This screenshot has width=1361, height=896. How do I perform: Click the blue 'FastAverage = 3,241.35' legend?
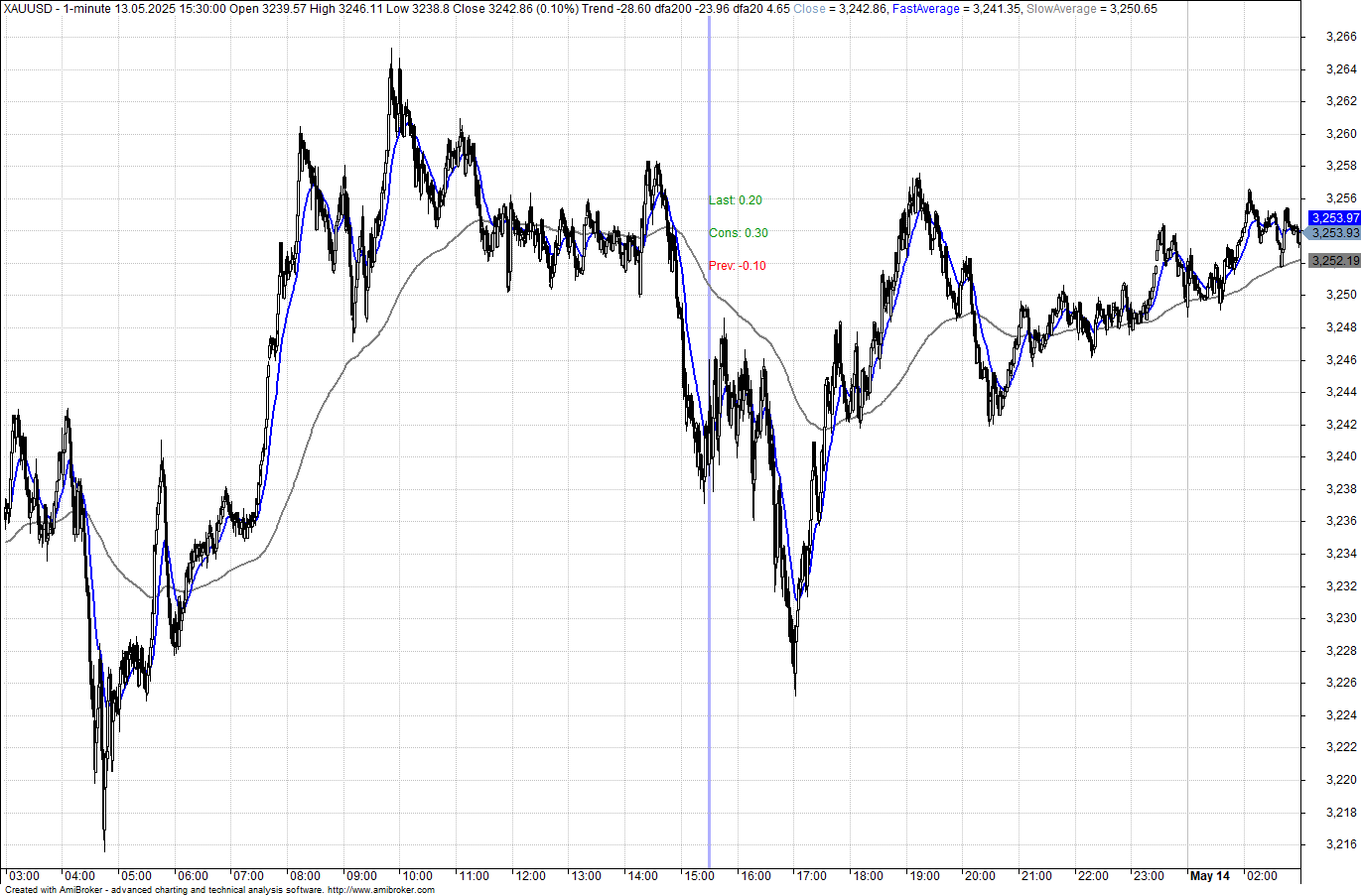(x=956, y=9)
